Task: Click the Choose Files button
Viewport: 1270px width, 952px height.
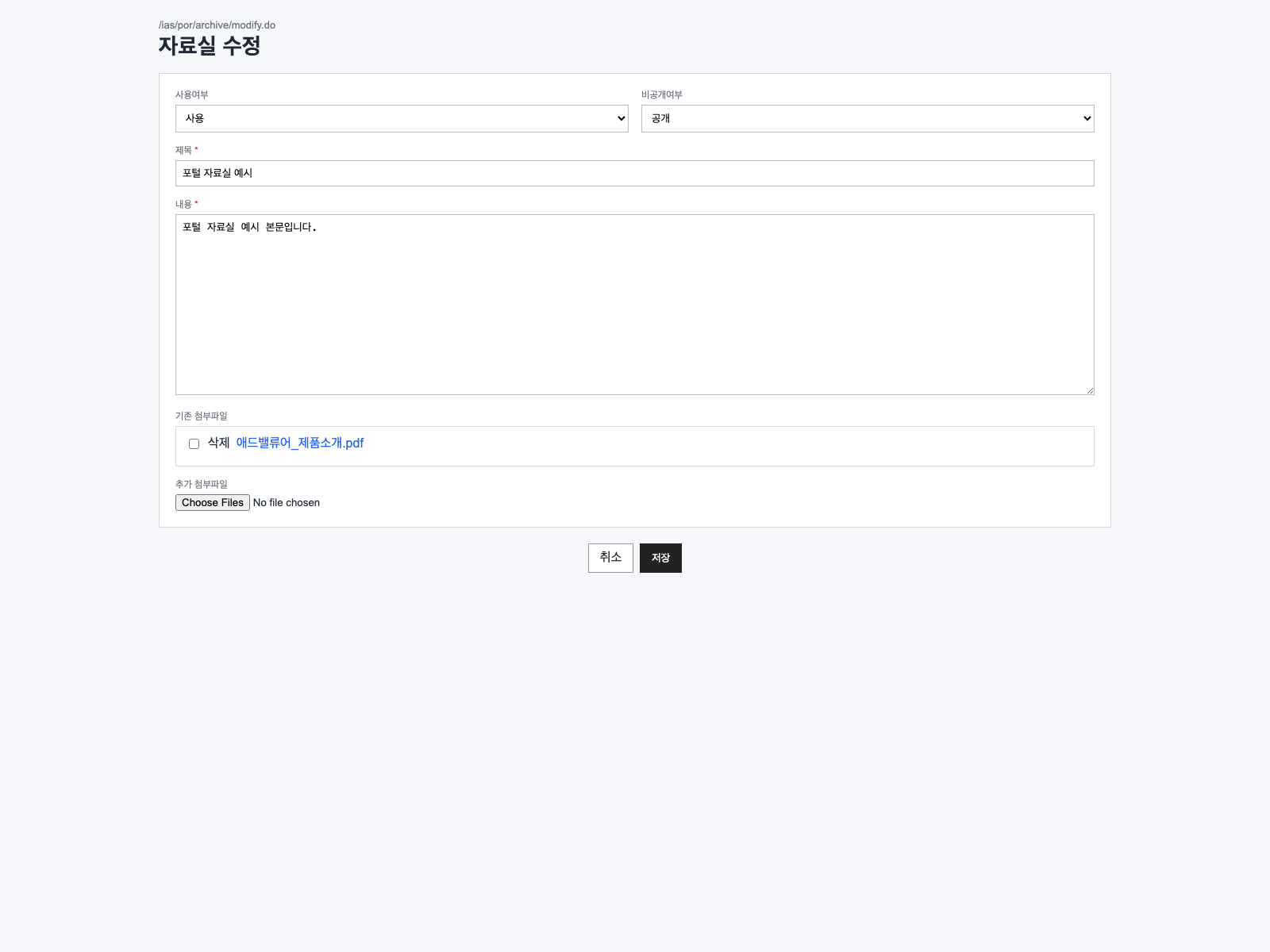Action: (213, 502)
